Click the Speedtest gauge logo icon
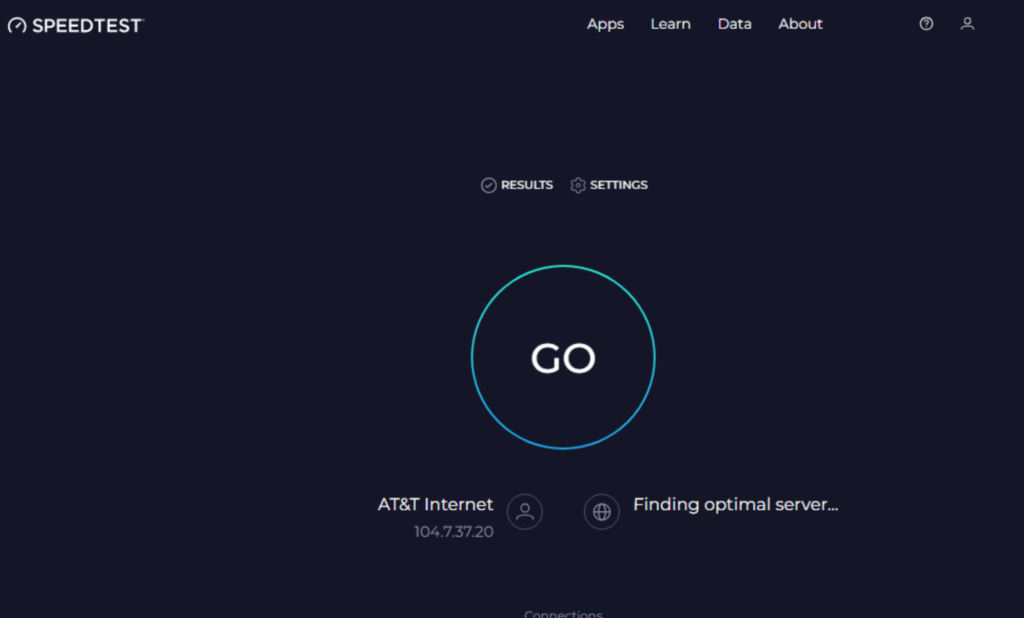Image resolution: width=1024 pixels, height=618 pixels. (x=18, y=25)
